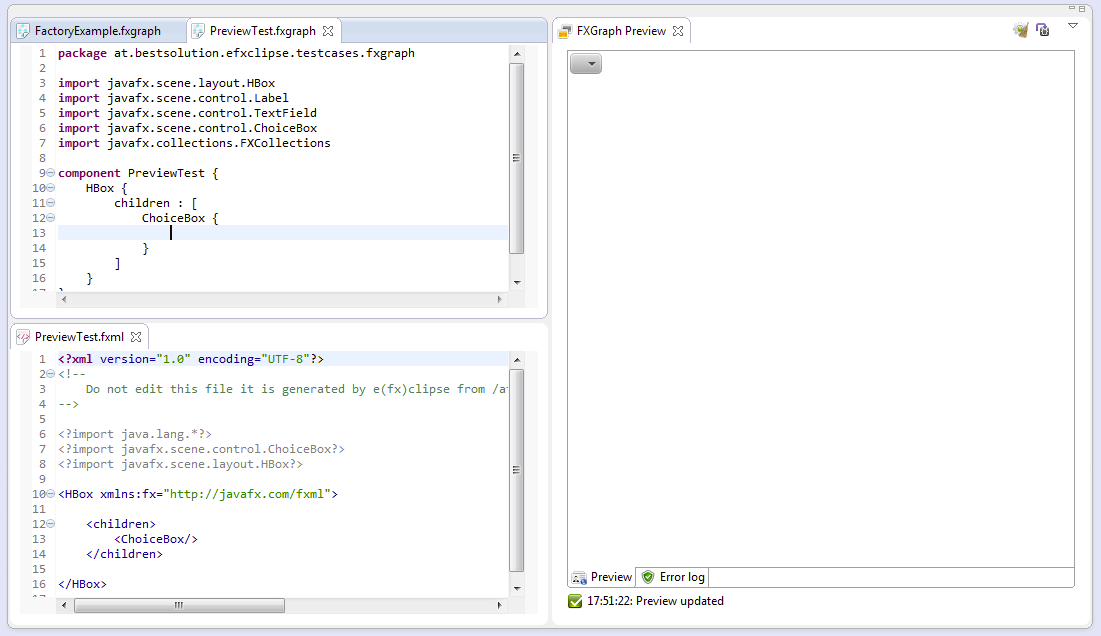
Task: Switch to the FactoryExample.fxgraph tab
Action: pyautogui.click(x=97, y=31)
